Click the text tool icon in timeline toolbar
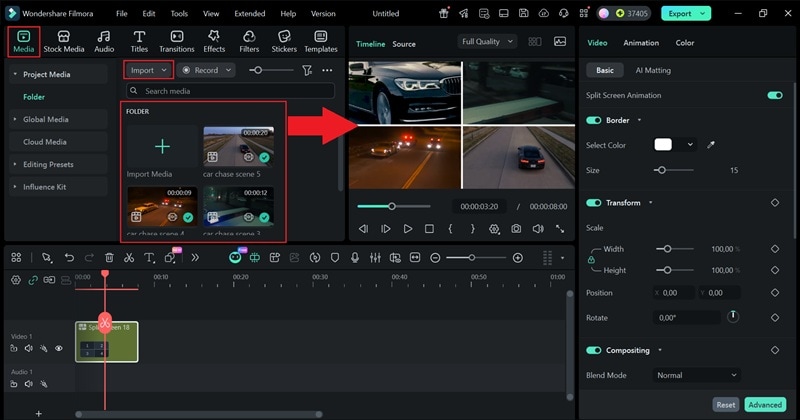Image resolution: width=800 pixels, height=420 pixels. point(148,258)
